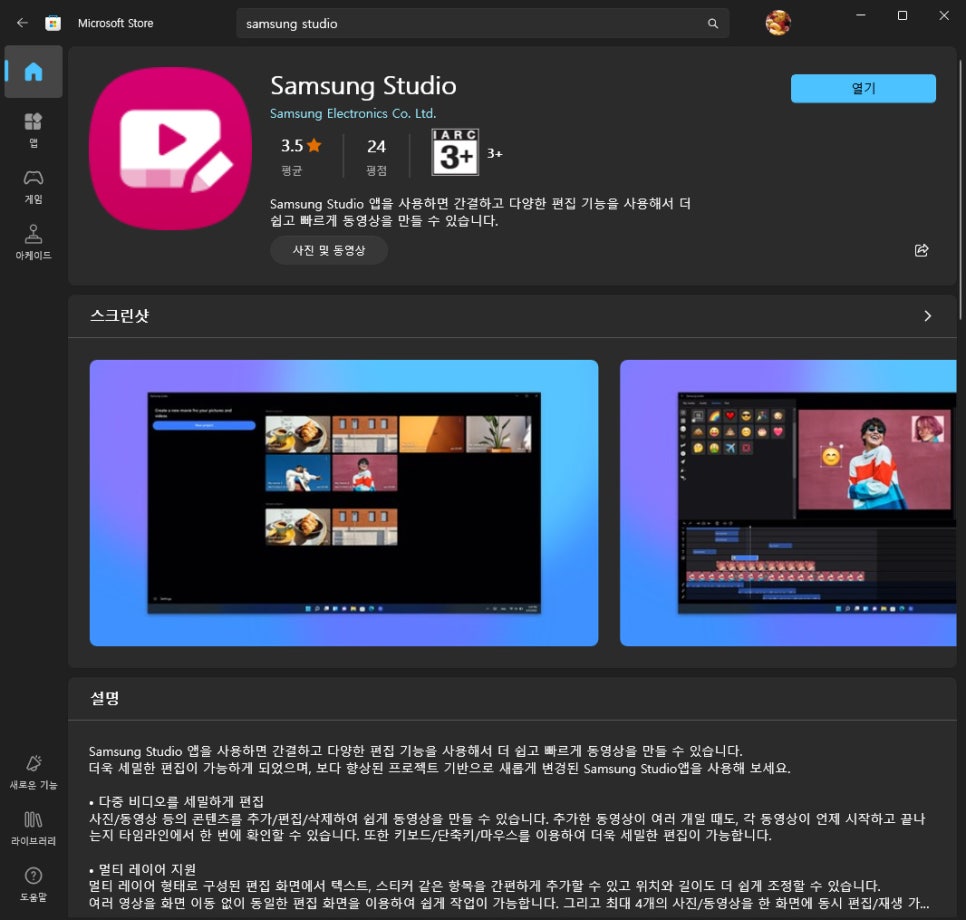Viewport: 966px width, 920px height.
Task: Open the second screenshot showing video editor
Action: pos(788,503)
